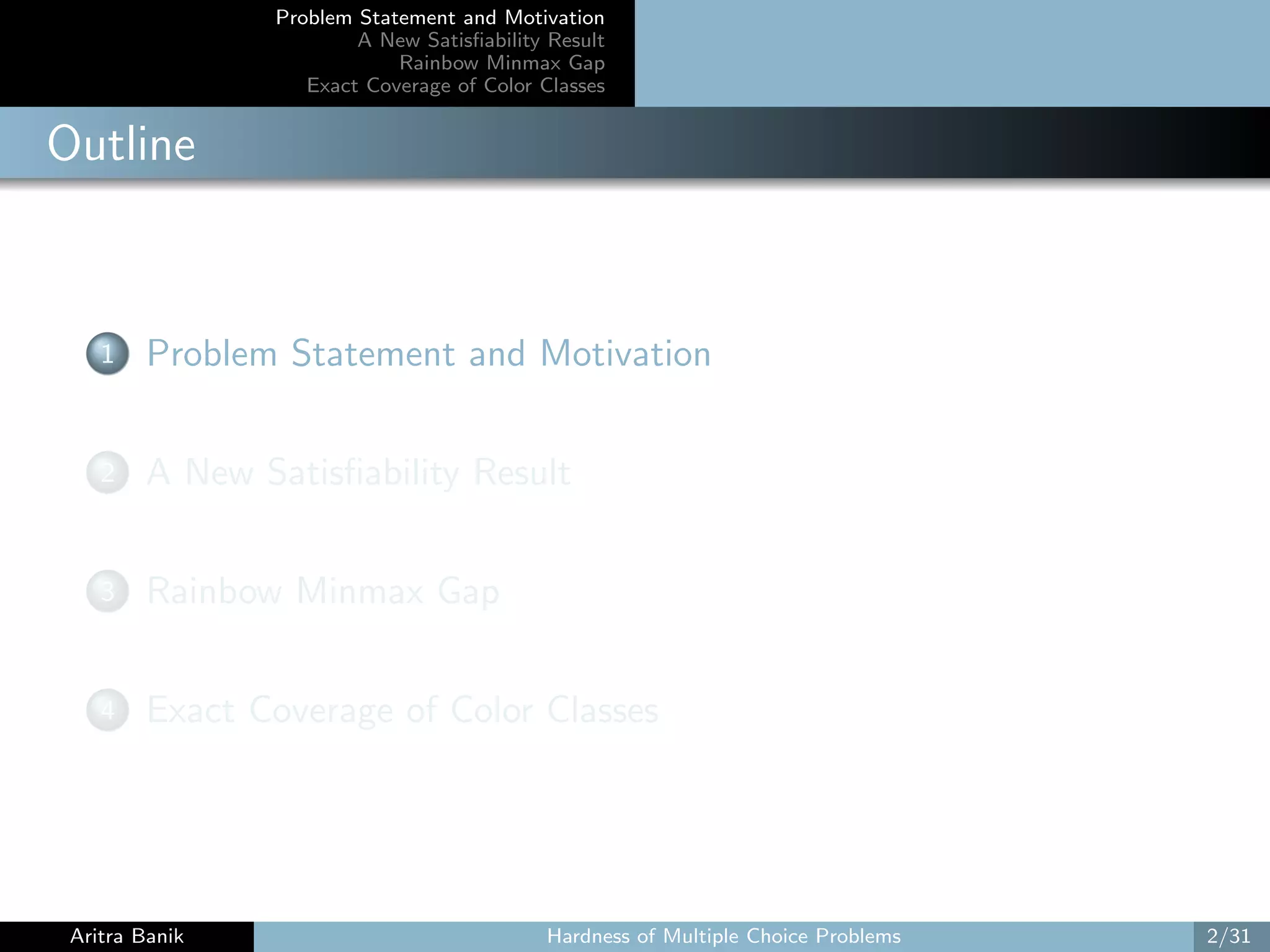Image resolution: width=1270 pixels, height=952 pixels.
Task: Click the faded number 4 bullet icon
Action: pyautogui.click(x=107, y=710)
